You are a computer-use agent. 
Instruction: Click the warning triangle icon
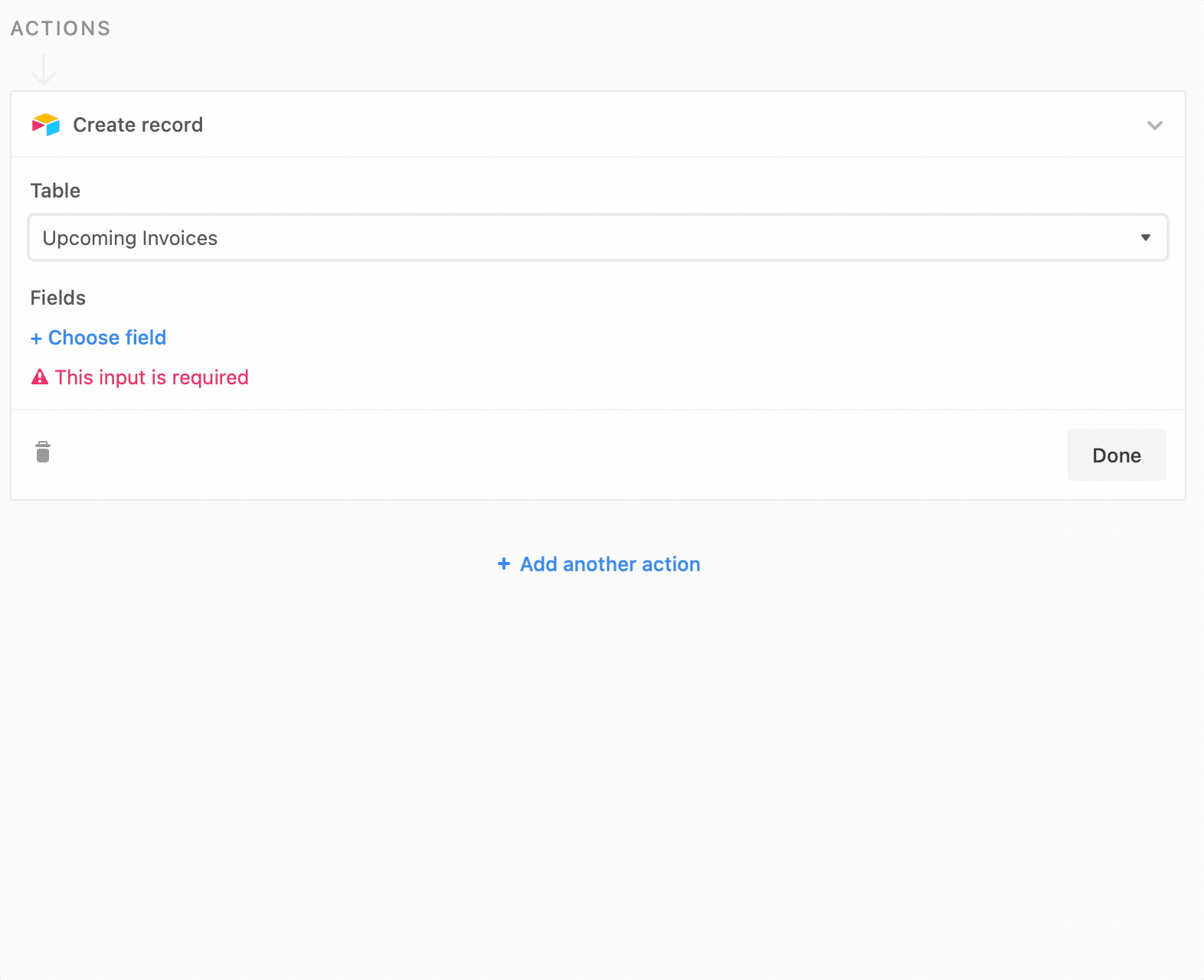click(40, 377)
